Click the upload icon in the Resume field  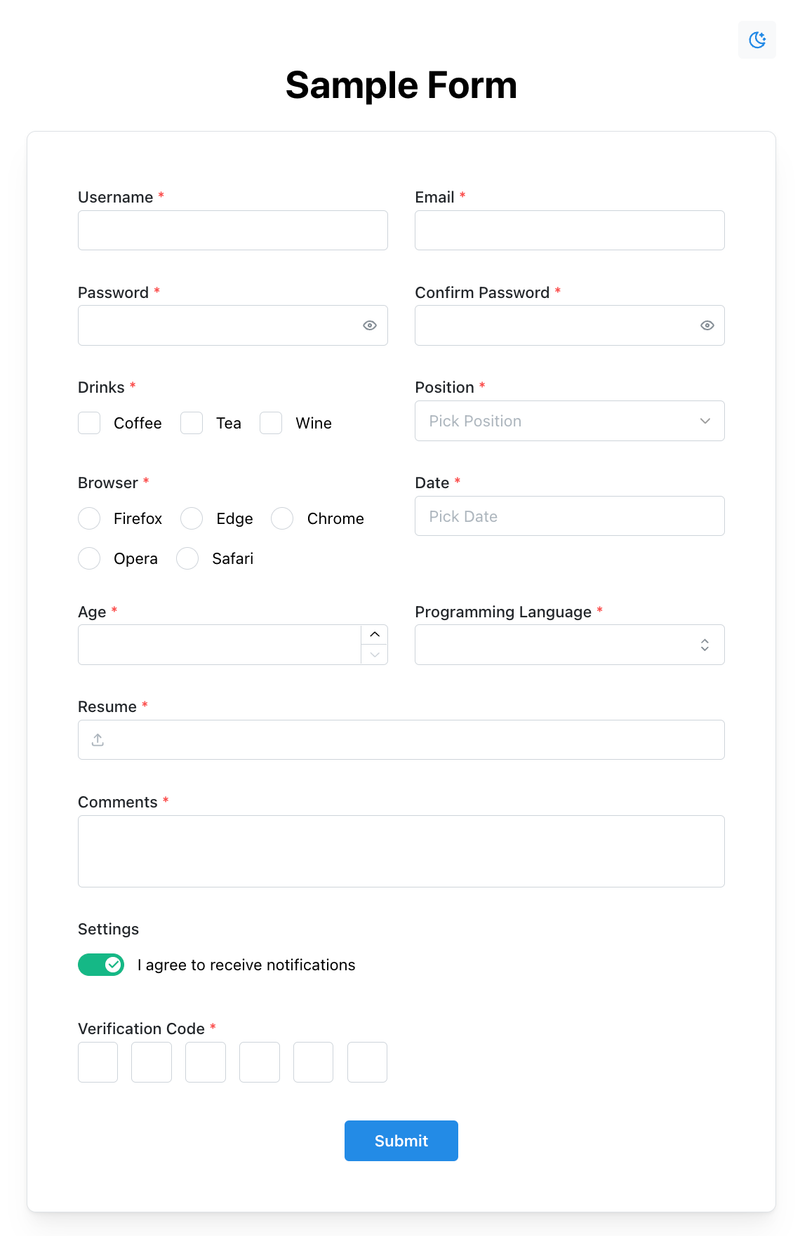click(98, 740)
